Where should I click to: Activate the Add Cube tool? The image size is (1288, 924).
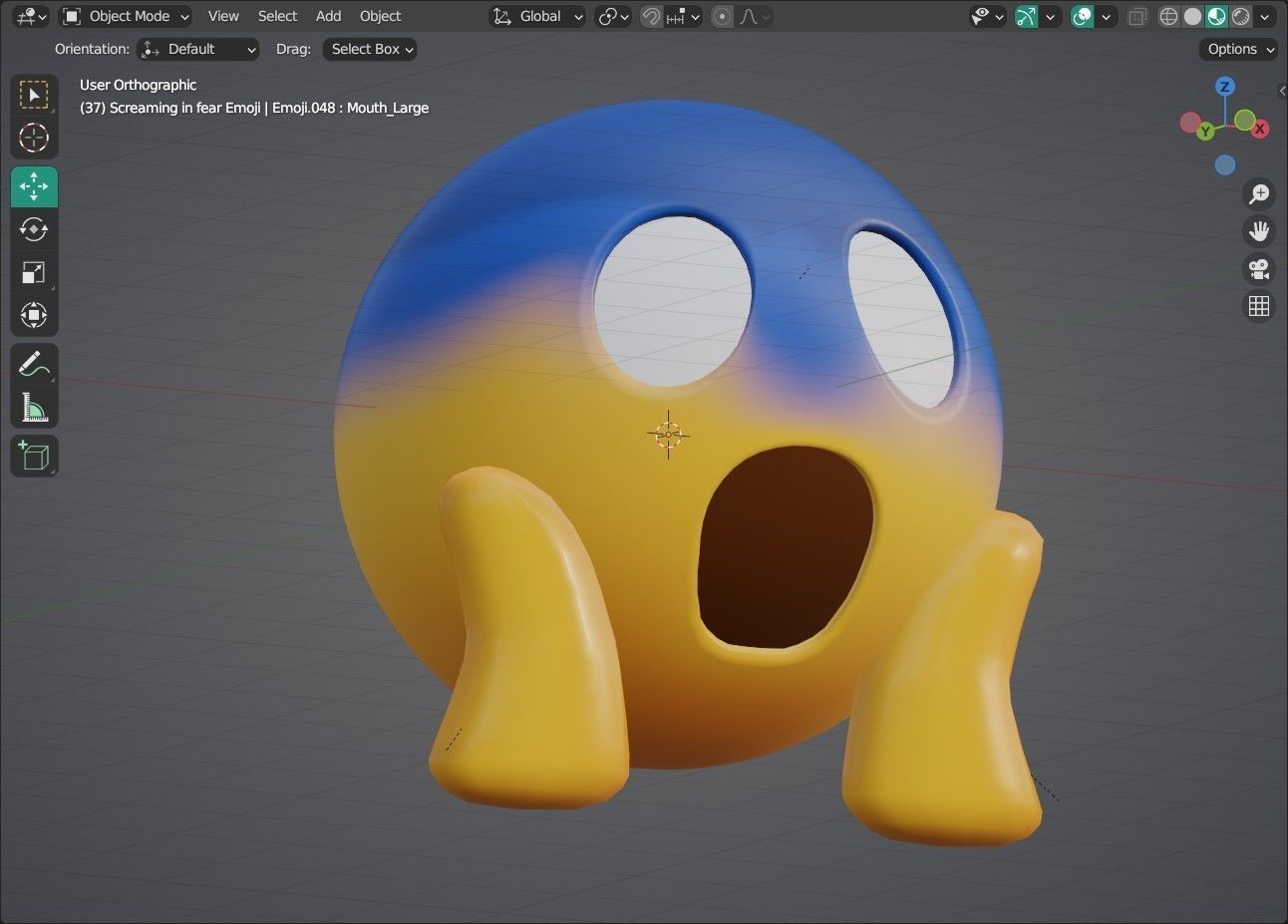pyautogui.click(x=34, y=456)
